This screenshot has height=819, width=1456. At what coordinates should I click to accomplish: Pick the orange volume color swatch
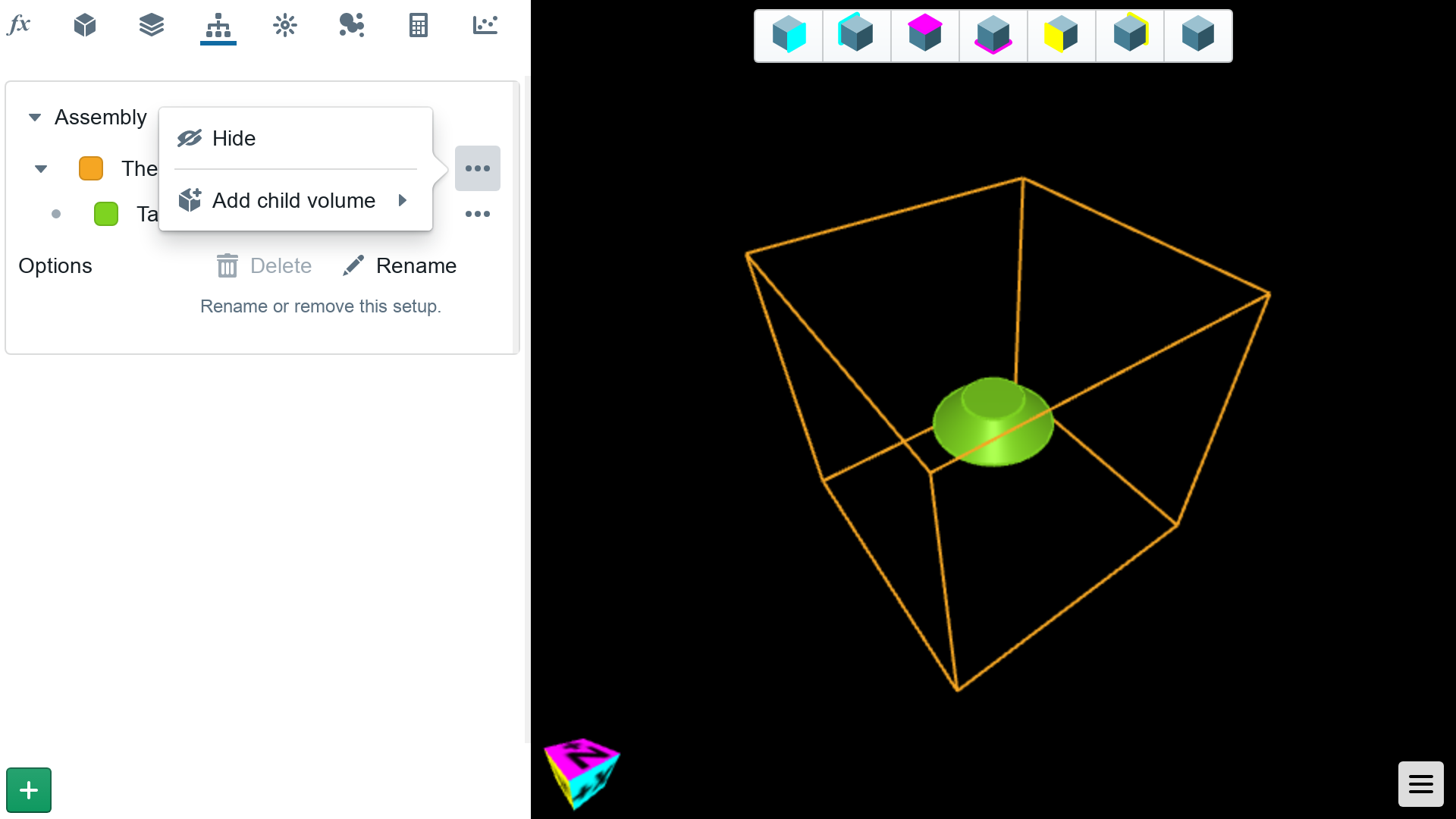[91, 168]
